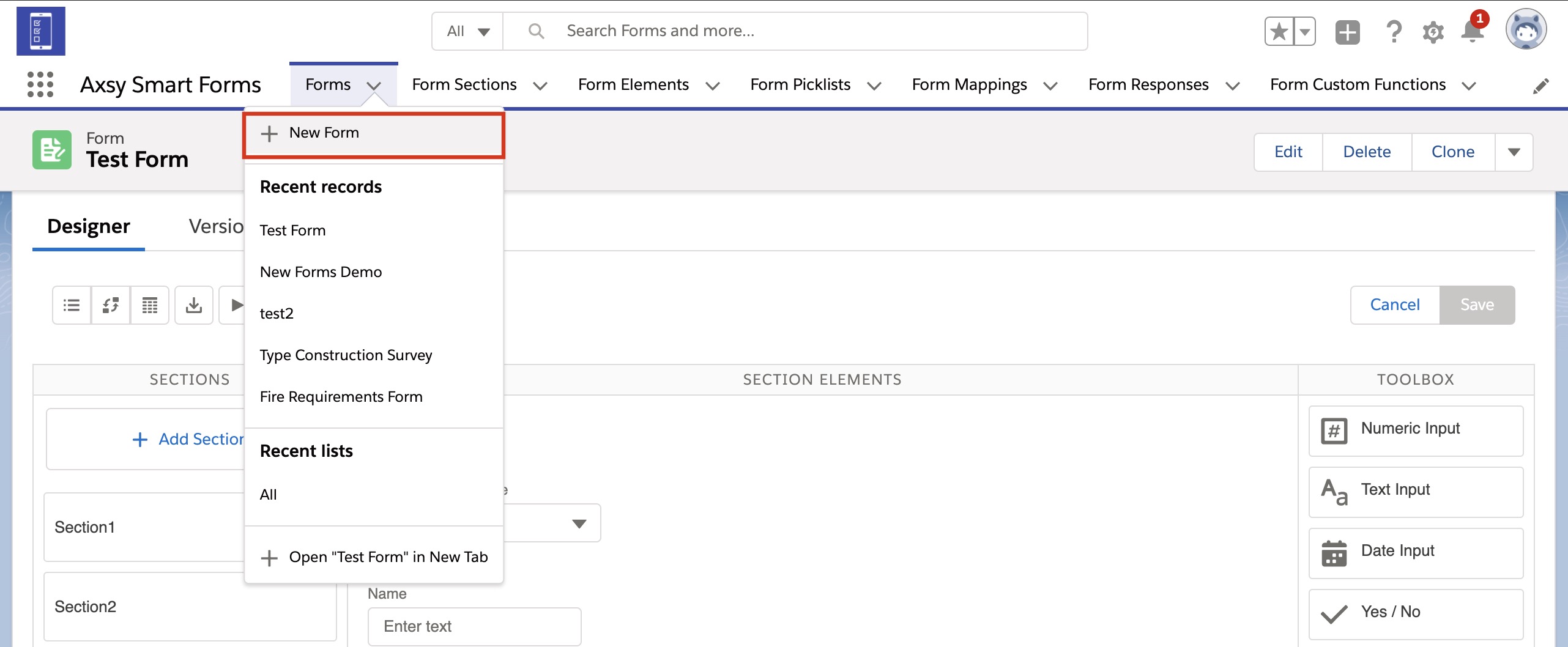
Task: Select New Form from the menu
Action: coord(324,133)
